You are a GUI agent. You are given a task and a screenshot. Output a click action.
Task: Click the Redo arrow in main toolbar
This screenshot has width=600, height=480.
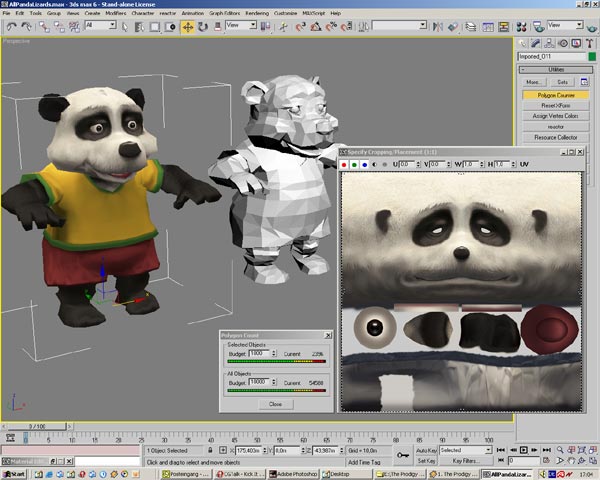coord(26,26)
